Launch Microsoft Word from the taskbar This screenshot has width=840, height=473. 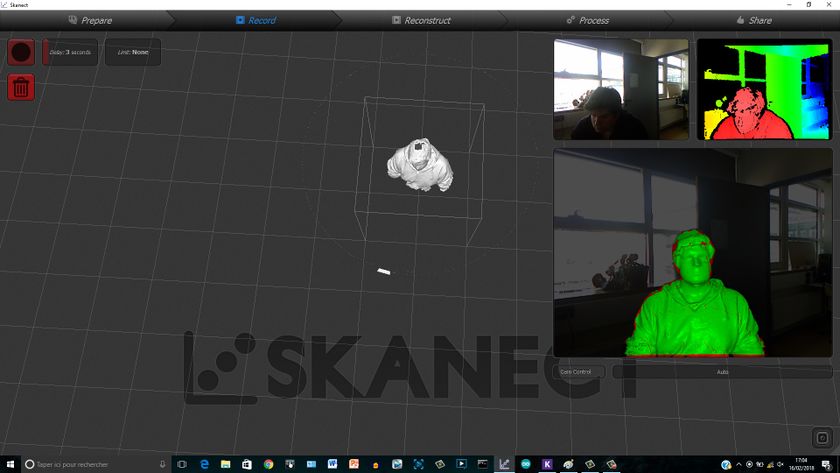point(333,464)
